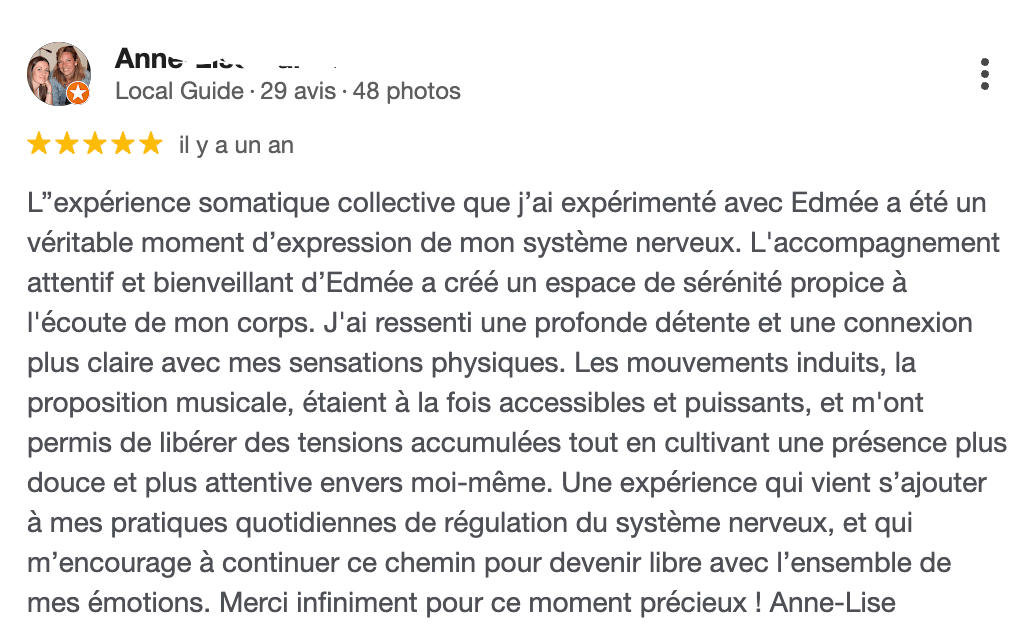Click the fourth rating star
Image resolution: width=1036 pixels, height=644 pixels.
pyautogui.click(x=123, y=144)
